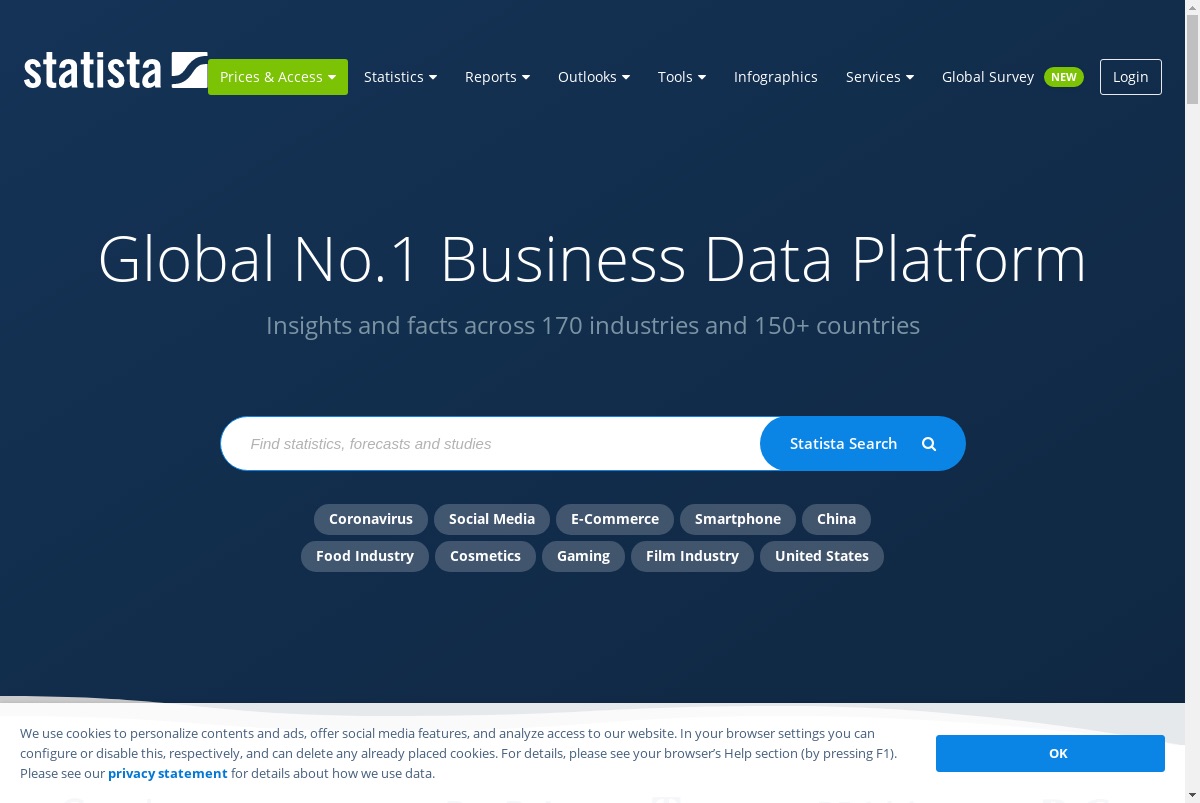Open the Film Industry topic tag
The image size is (1200, 803).
pos(692,556)
